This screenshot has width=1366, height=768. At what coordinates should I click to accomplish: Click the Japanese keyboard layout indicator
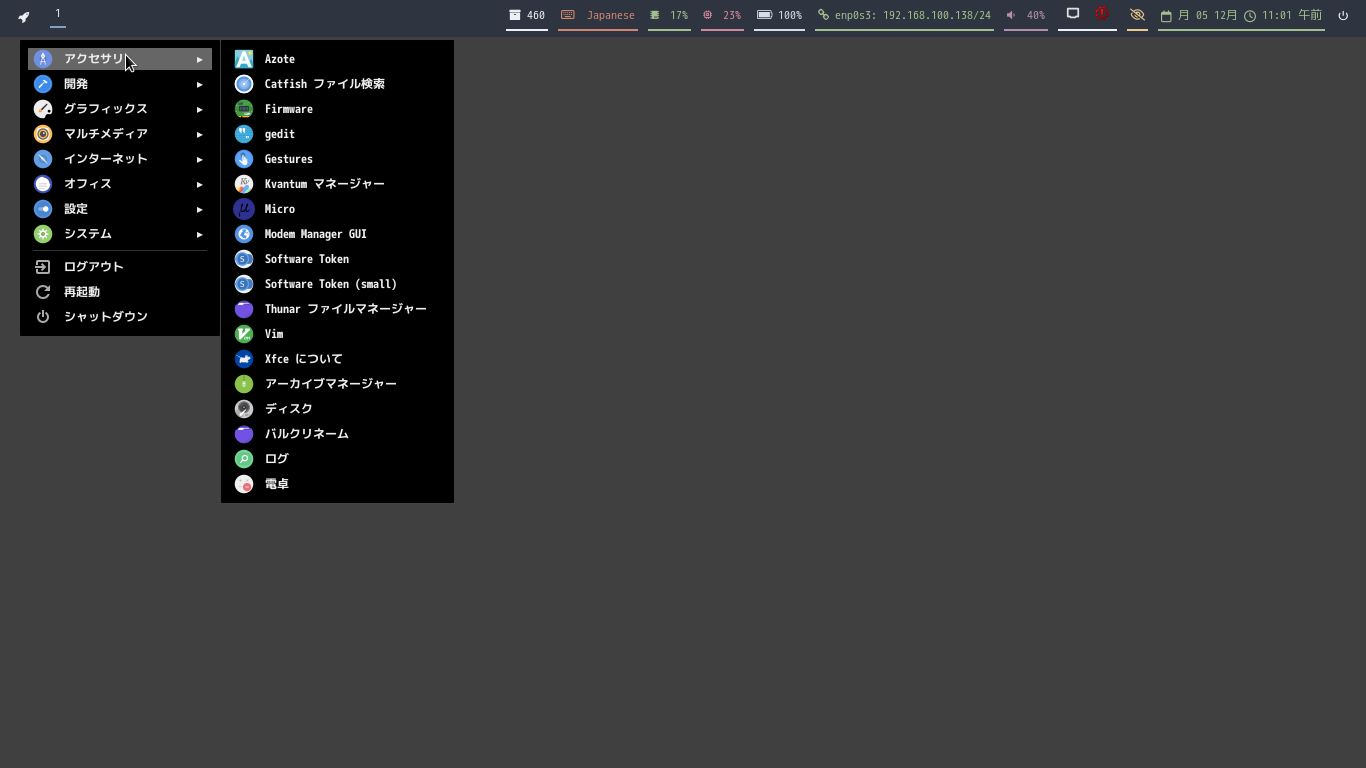click(x=598, y=15)
